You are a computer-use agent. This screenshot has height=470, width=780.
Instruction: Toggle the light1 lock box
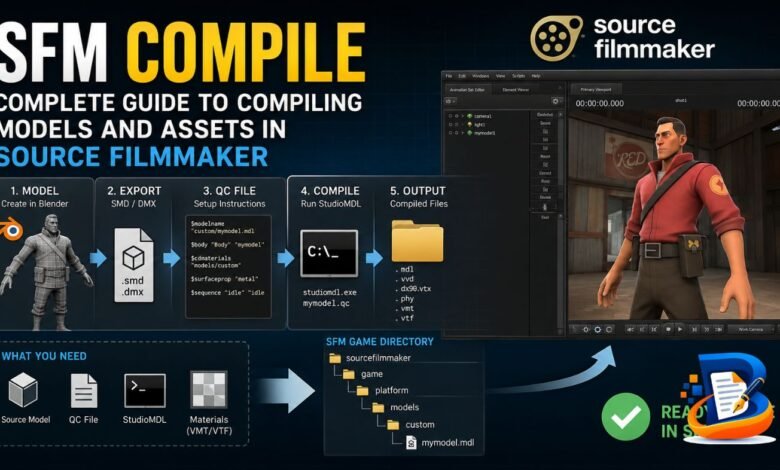pyautogui.click(x=450, y=124)
